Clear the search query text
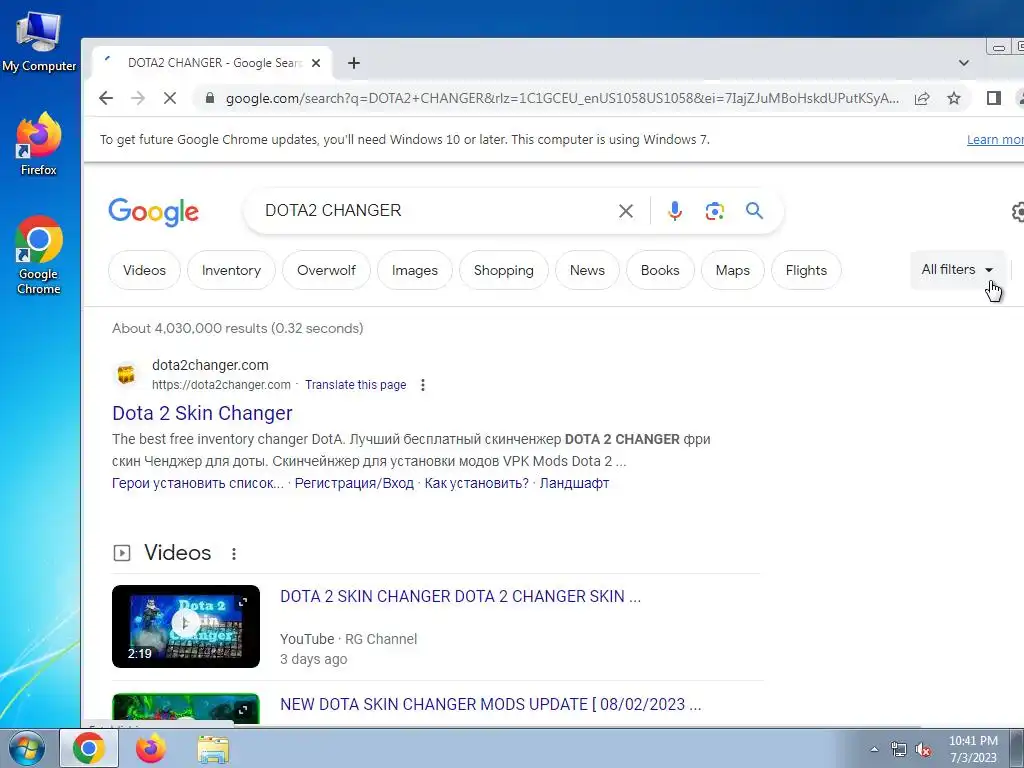1024x768 pixels. (626, 210)
